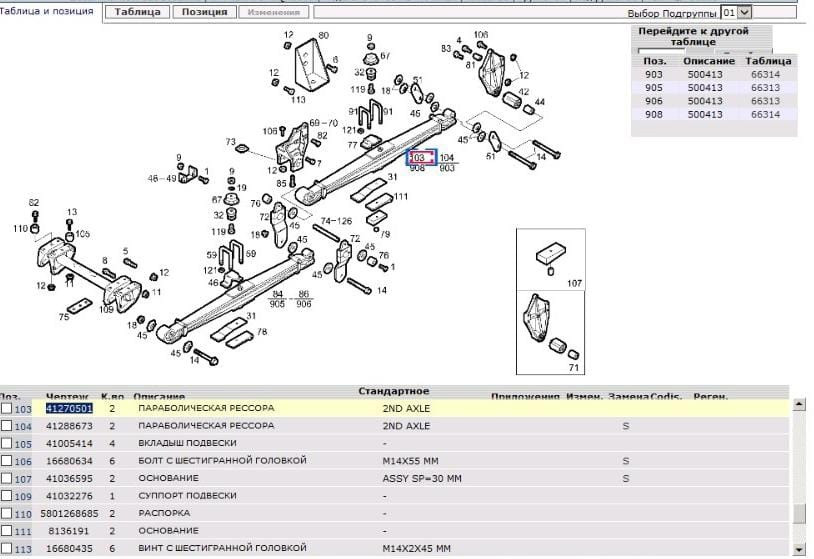Switch to the Таблица tab
The height and width of the screenshot is (559, 814).
(136, 13)
